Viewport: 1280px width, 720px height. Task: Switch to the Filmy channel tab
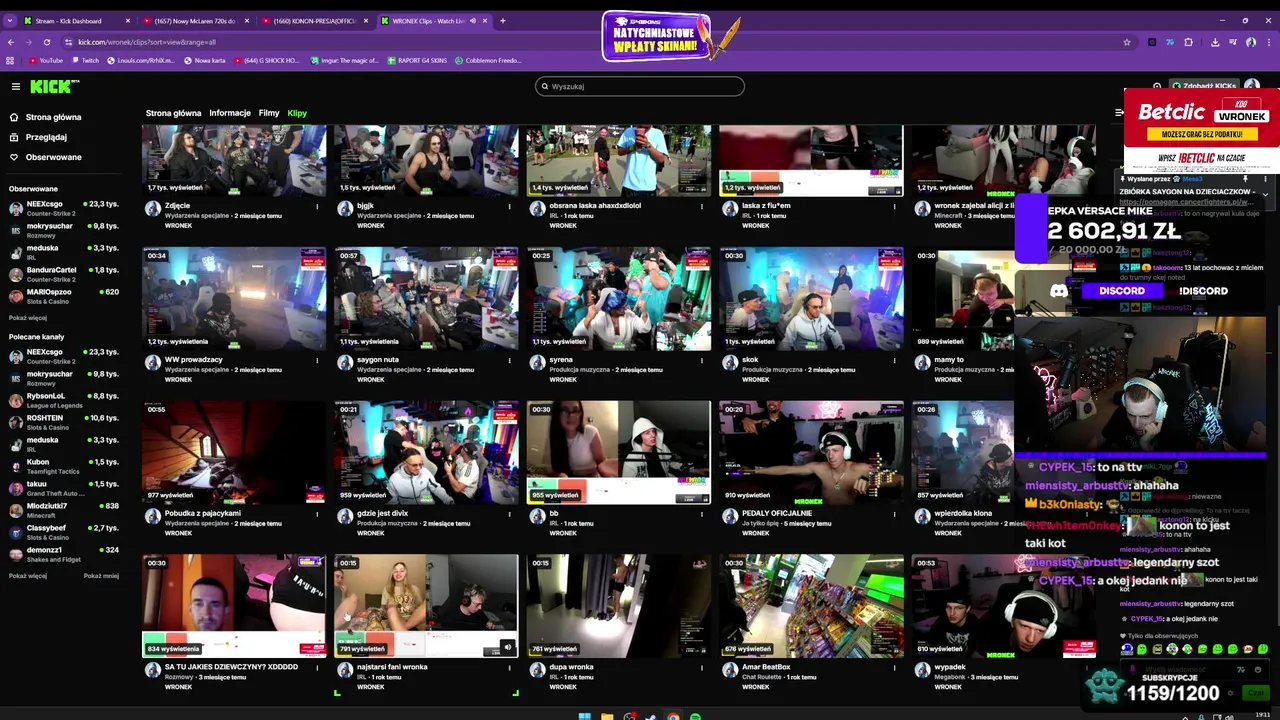click(x=269, y=113)
